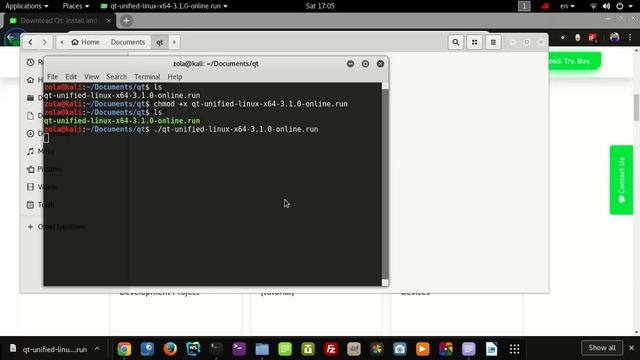Open the terminal View menu

point(91,77)
